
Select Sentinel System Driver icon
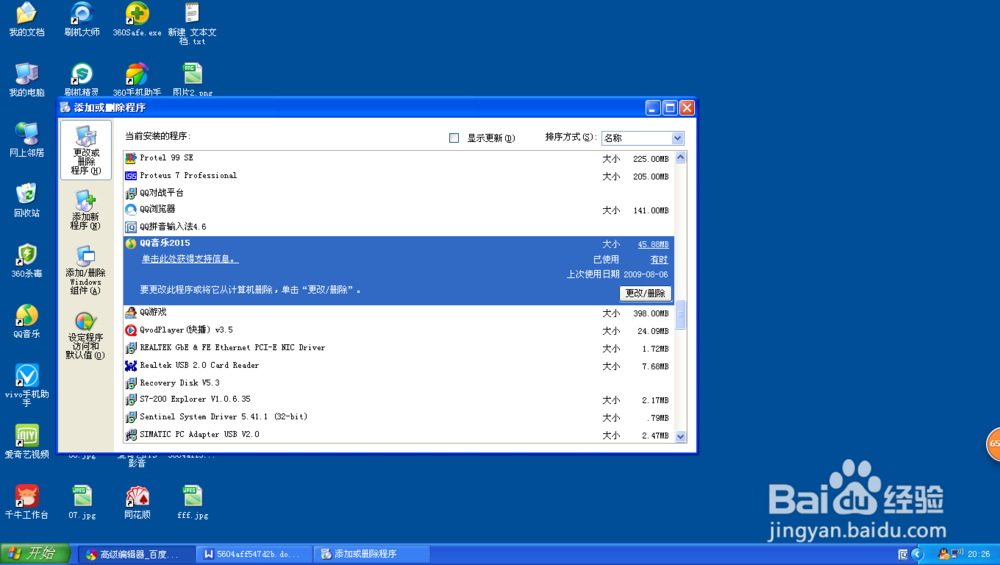click(x=131, y=417)
